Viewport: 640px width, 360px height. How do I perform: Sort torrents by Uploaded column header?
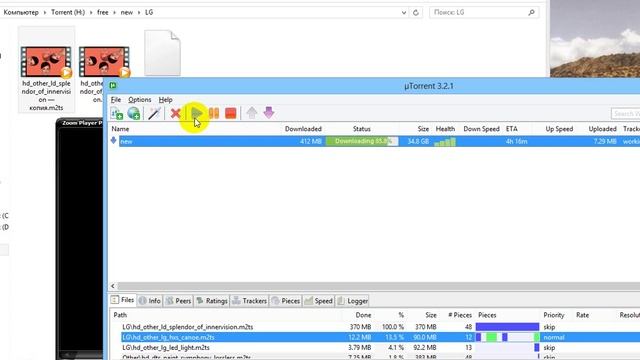click(x=602, y=129)
